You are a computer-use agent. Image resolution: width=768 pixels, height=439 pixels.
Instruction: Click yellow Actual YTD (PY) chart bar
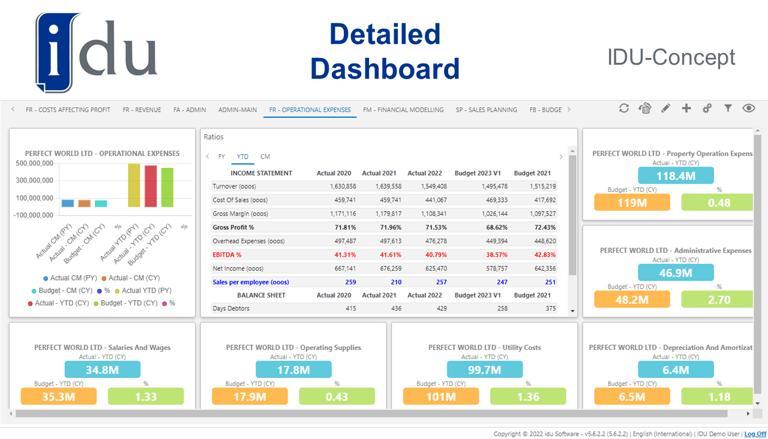point(134,185)
